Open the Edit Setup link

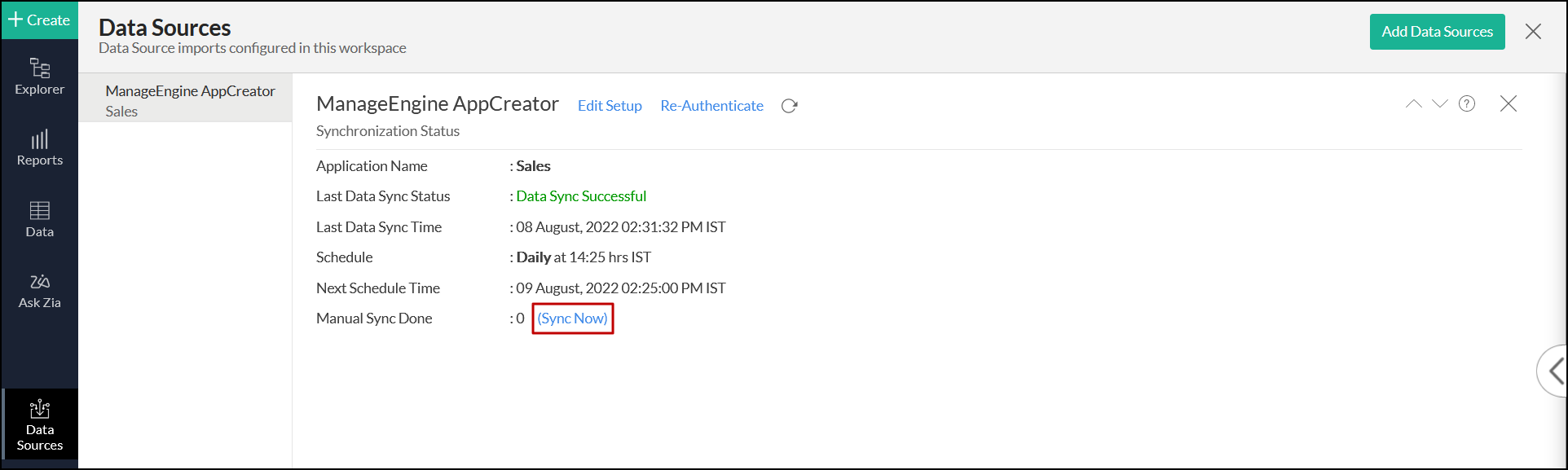pos(610,106)
